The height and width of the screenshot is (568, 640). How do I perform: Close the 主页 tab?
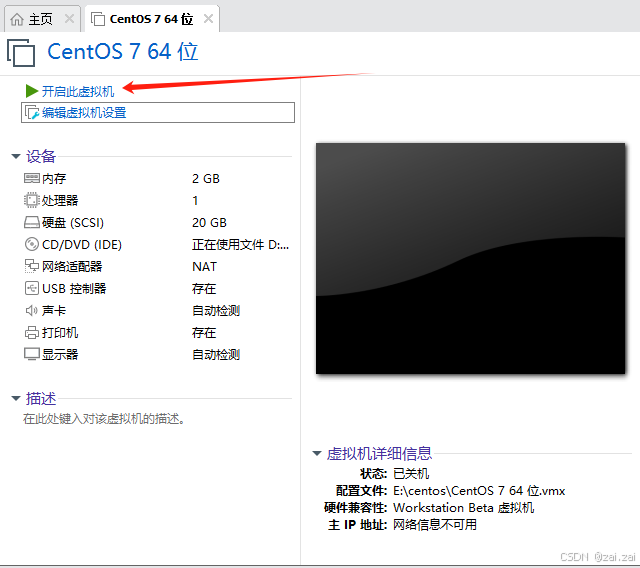tap(70, 19)
